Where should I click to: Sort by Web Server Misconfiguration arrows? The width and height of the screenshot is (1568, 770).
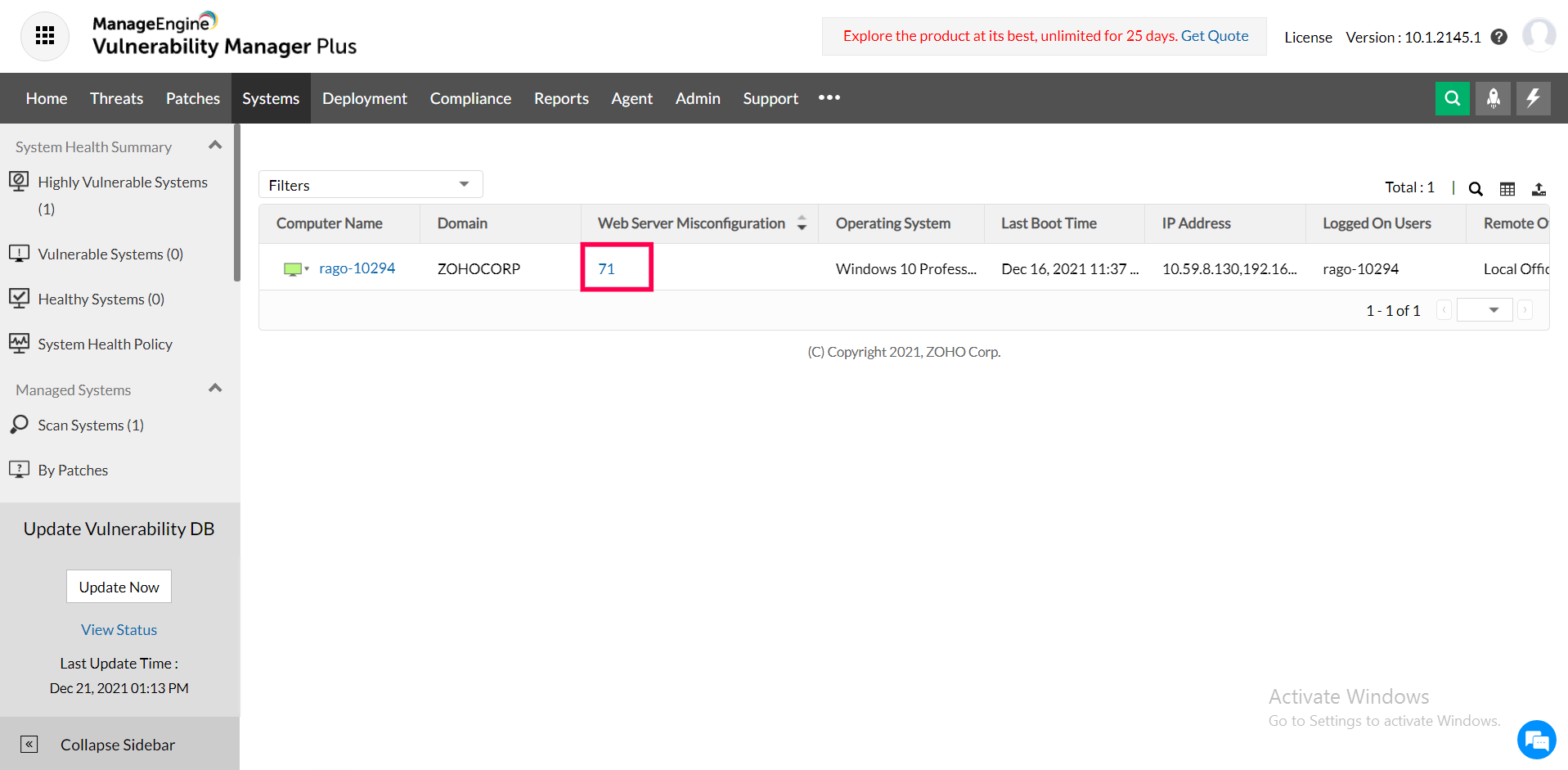click(x=802, y=223)
